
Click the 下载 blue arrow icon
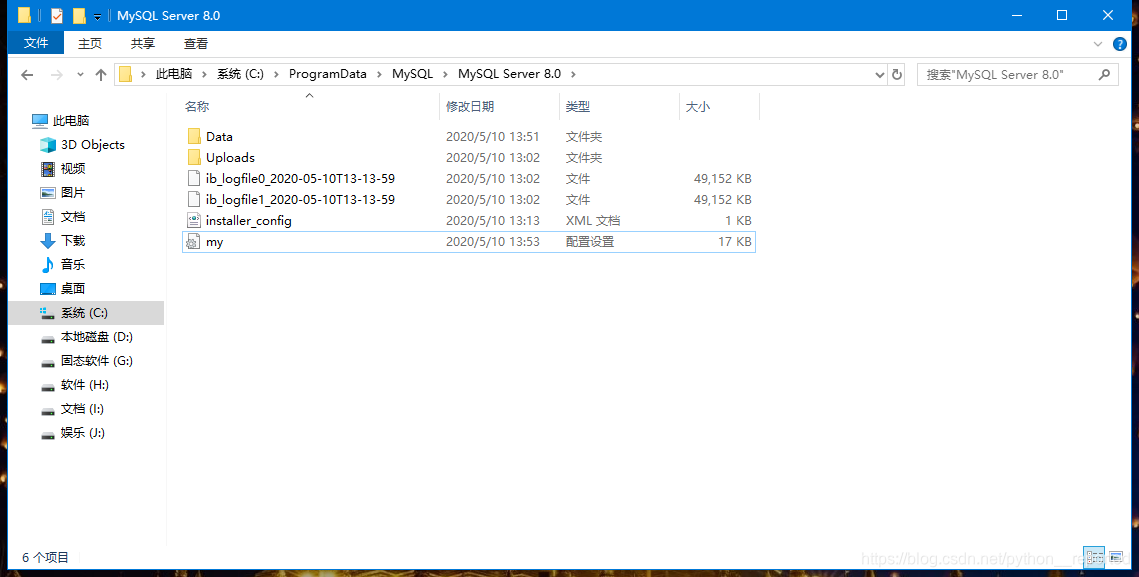48,241
